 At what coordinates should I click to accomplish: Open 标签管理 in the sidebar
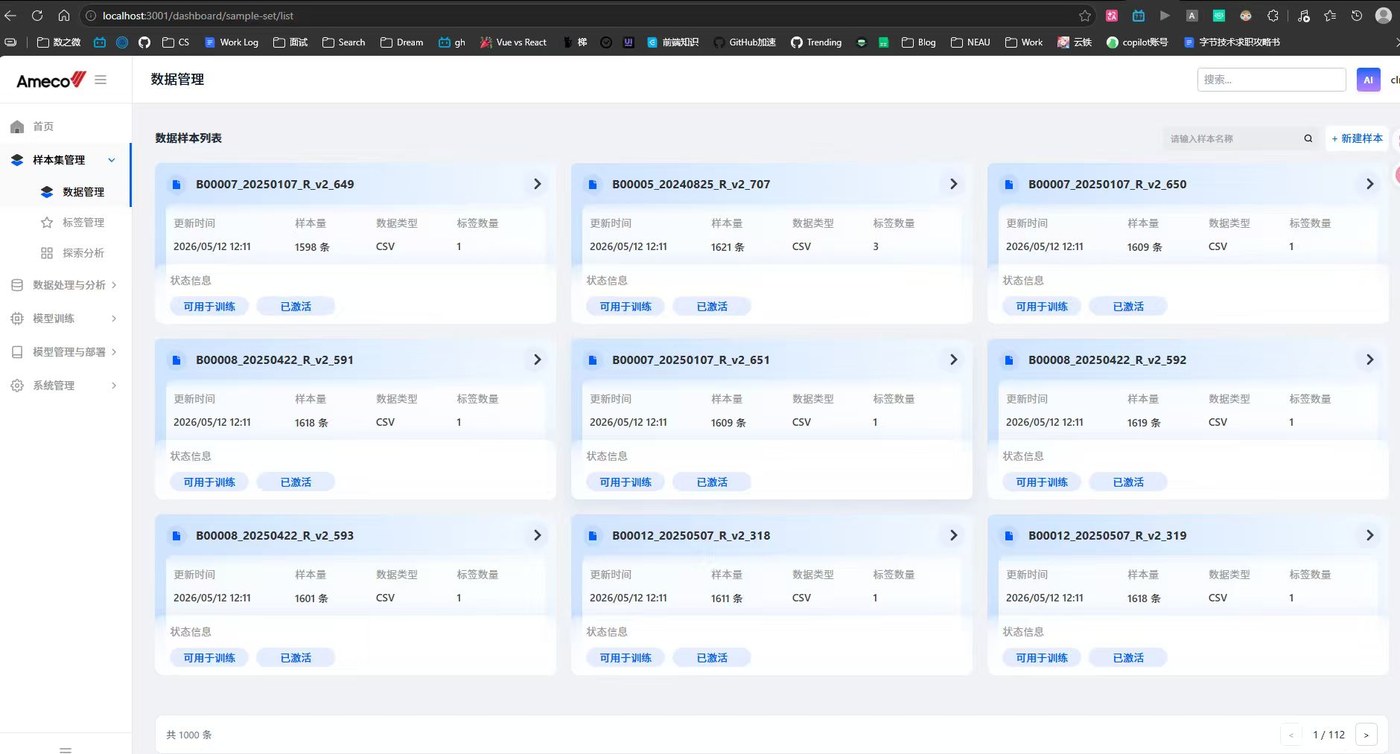pos(65,223)
